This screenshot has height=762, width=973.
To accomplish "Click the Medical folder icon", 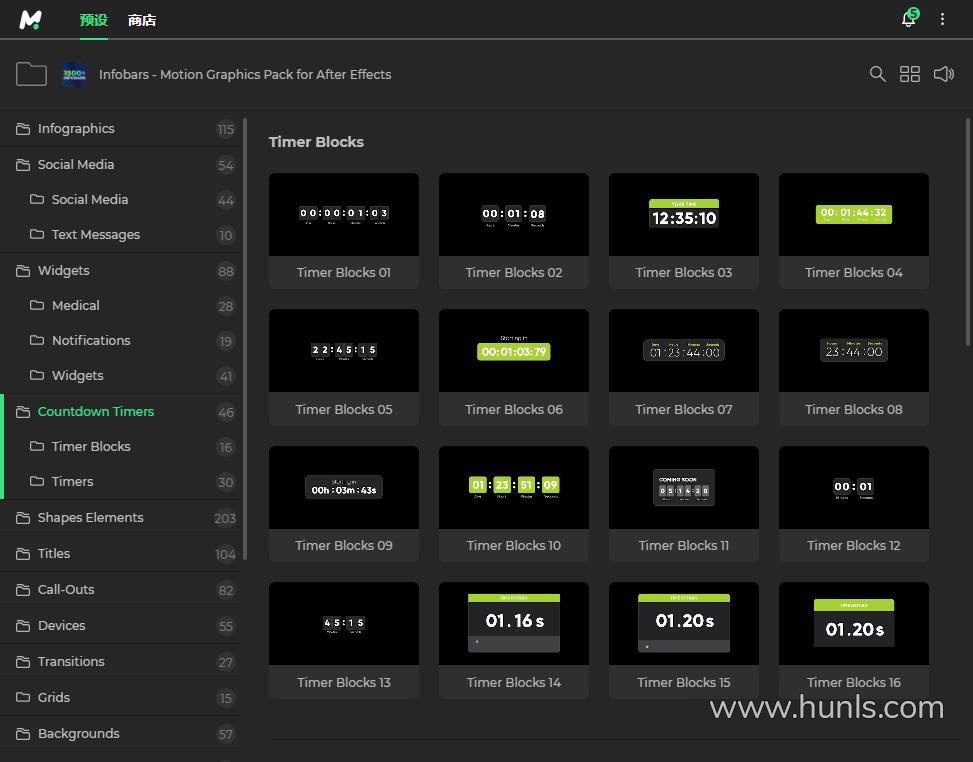I will pyautogui.click(x=37, y=305).
